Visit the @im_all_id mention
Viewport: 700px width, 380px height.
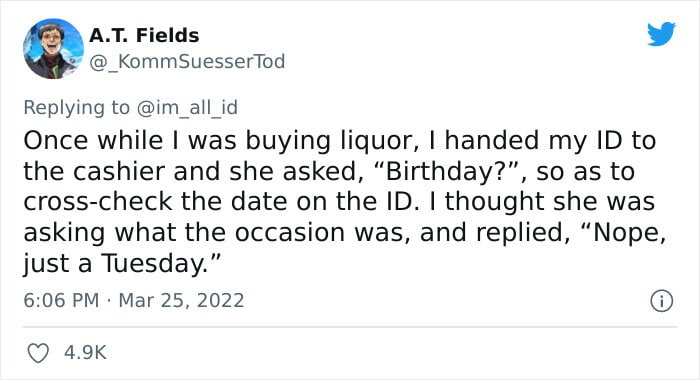(x=187, y=108)
